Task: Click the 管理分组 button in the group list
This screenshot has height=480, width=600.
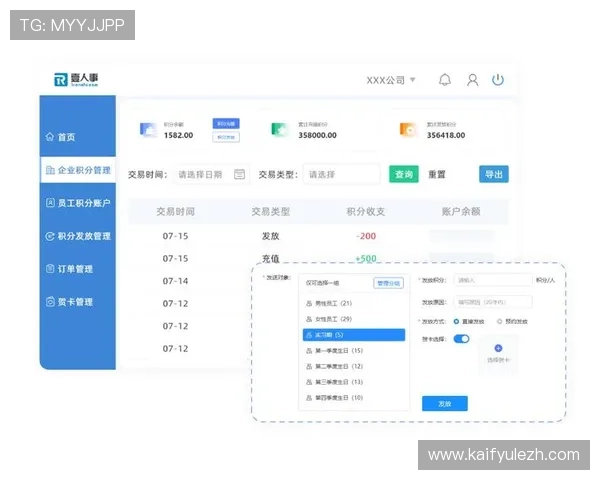Action: point(388,283)
